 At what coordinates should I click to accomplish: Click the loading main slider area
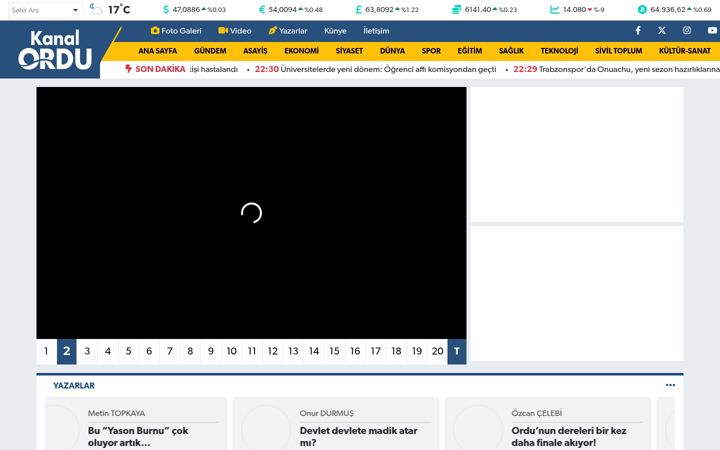pyautogui.click(x=251, y=213)
